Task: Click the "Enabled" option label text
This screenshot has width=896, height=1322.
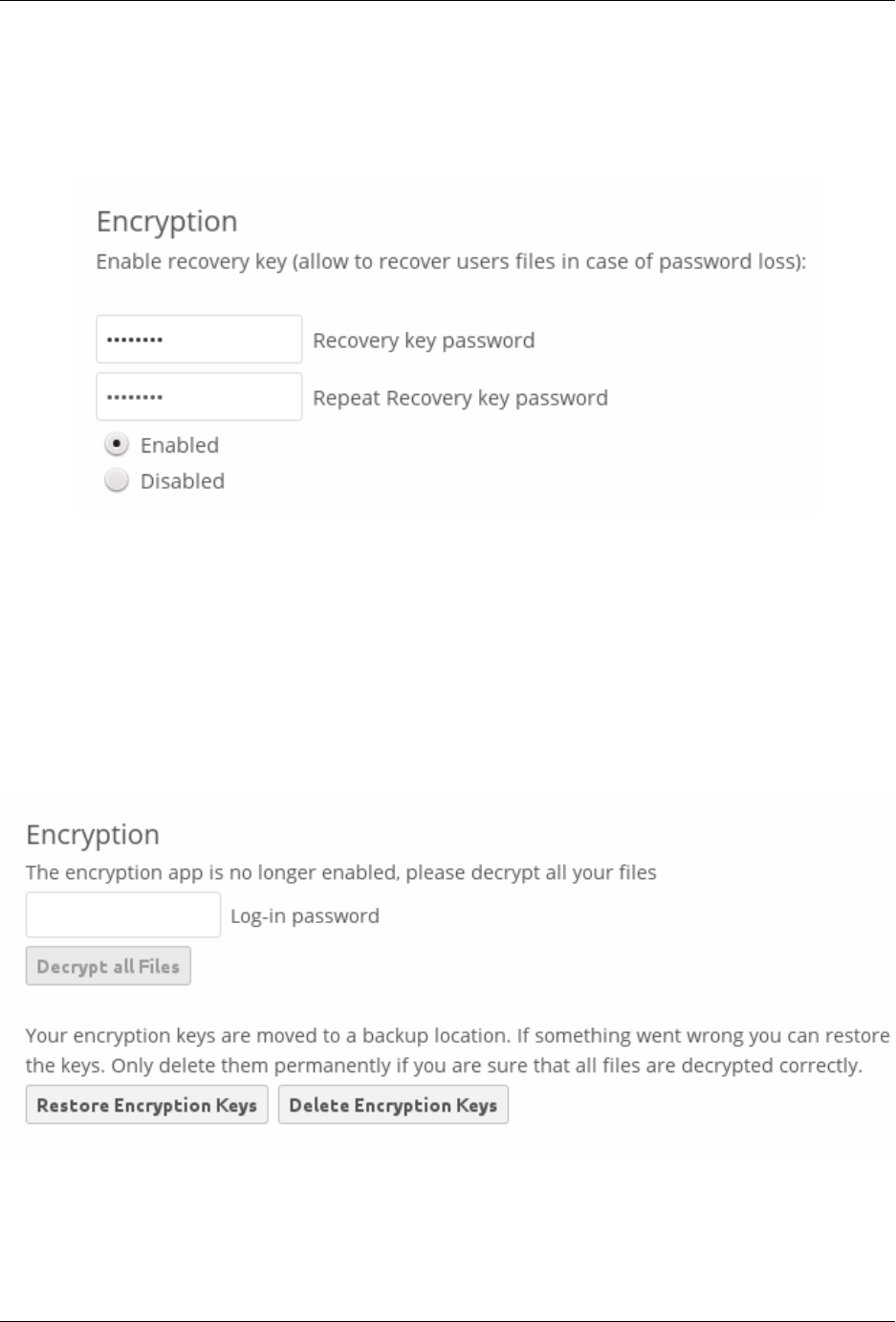Action: click(x=180, y=445)
